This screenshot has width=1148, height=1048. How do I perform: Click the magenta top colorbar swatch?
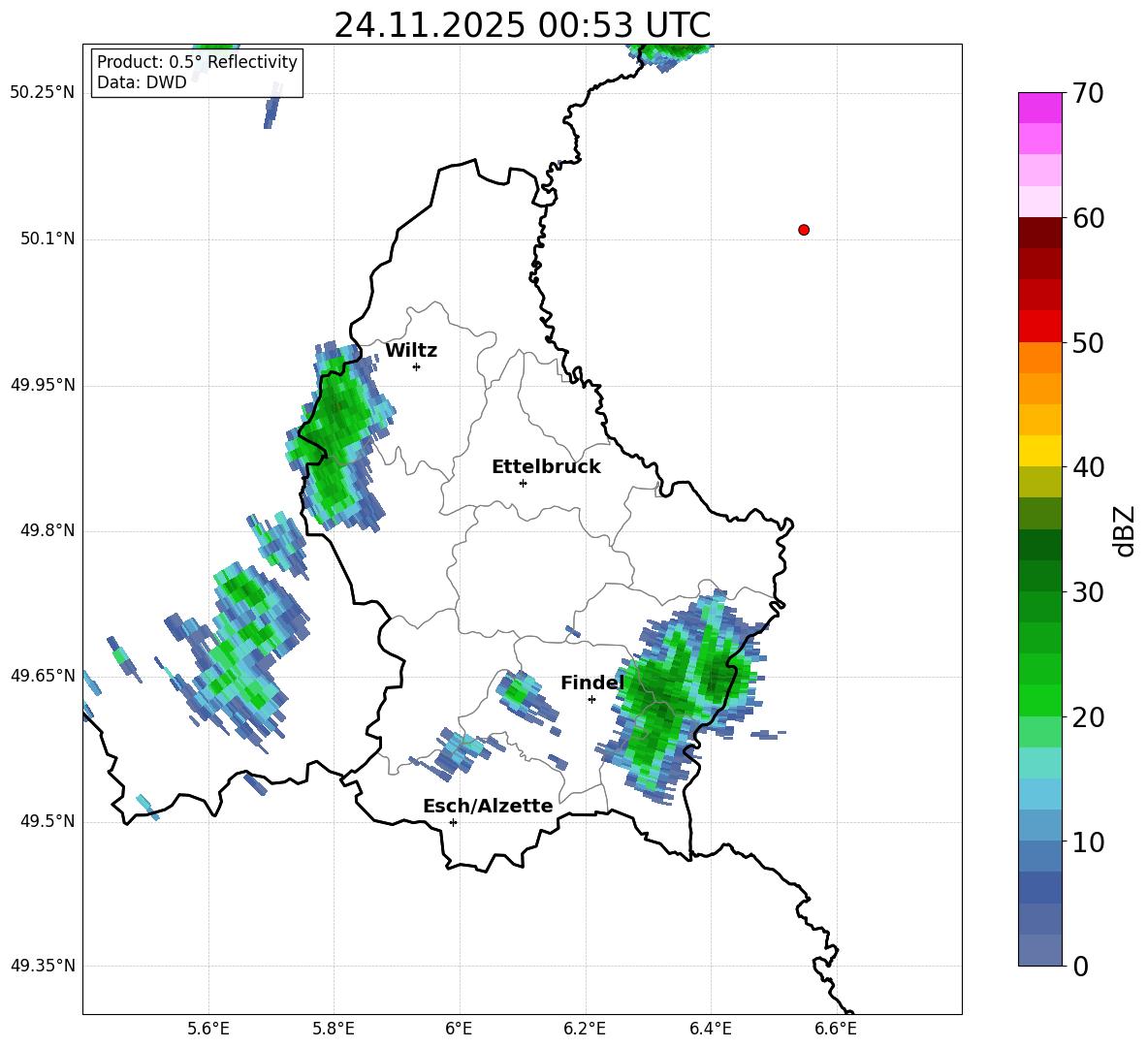point(1040,108)
